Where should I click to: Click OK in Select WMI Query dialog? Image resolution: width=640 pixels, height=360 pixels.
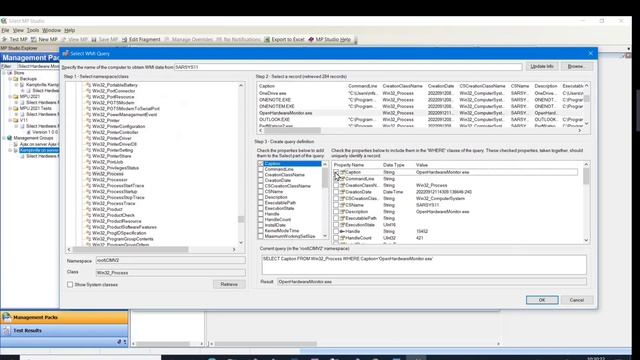(542, 300)
